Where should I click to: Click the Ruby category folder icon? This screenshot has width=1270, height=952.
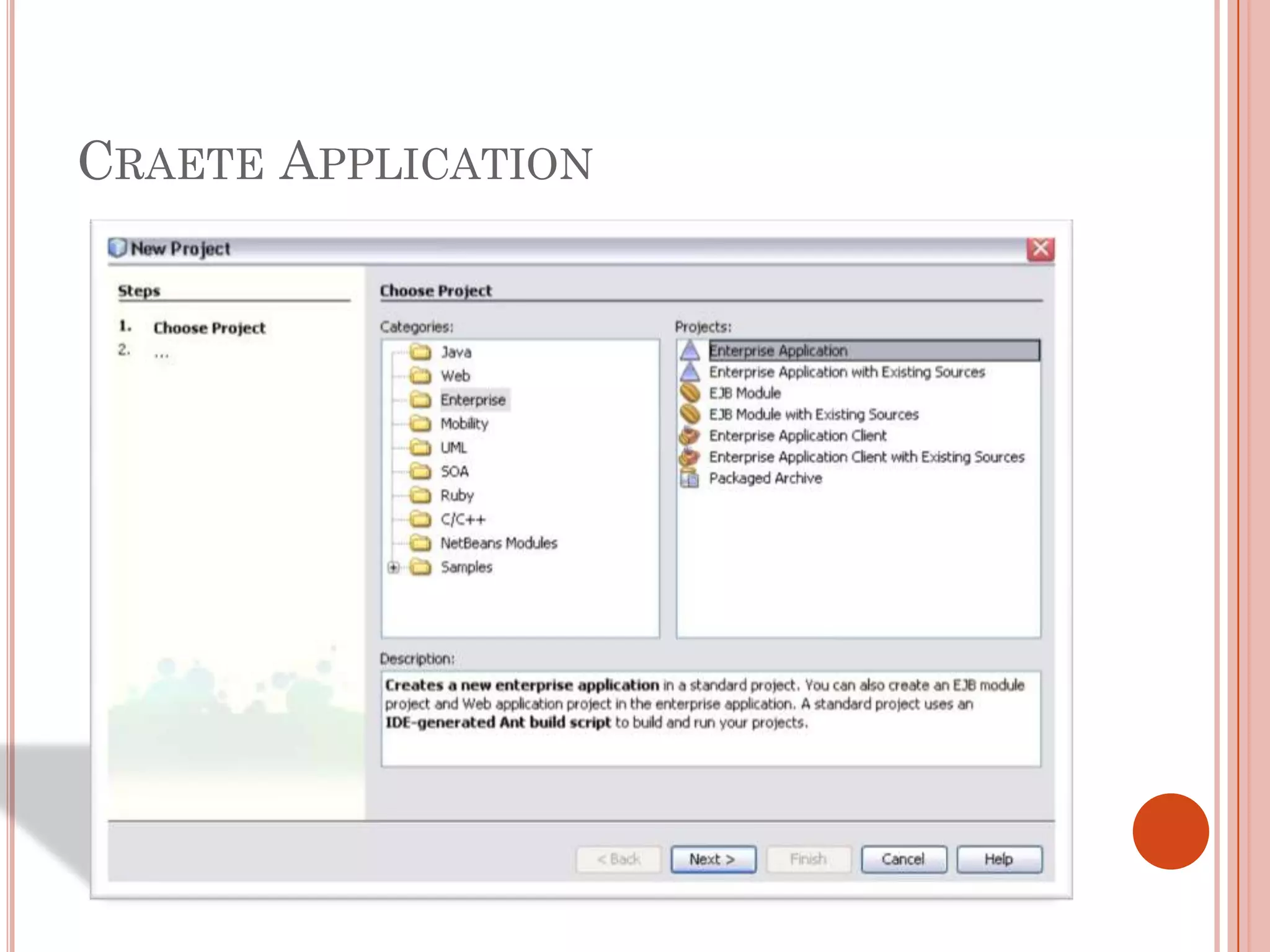(x=421, y=495)
